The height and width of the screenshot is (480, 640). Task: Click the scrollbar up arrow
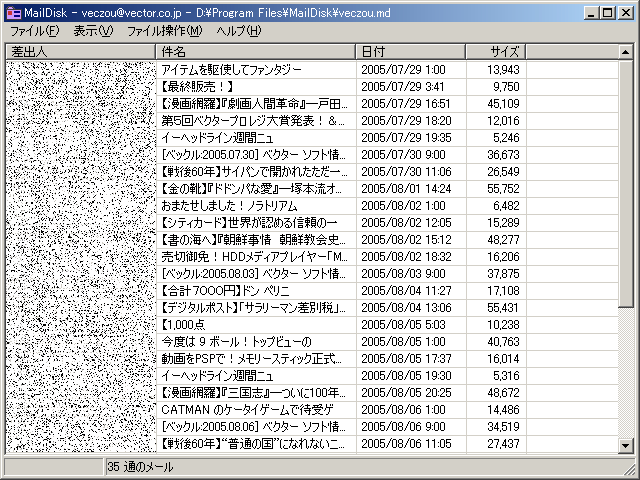[625, 52]
